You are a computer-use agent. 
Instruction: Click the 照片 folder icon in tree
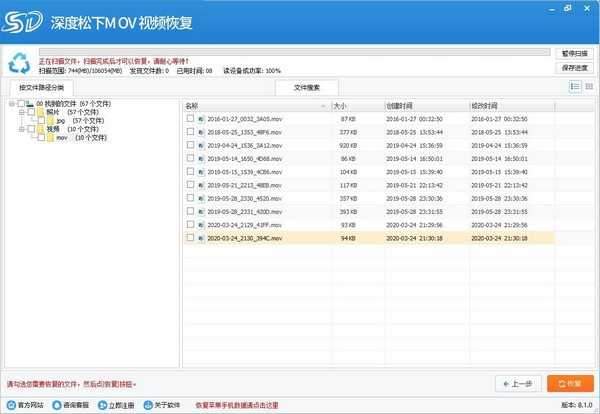click(41, 112)
